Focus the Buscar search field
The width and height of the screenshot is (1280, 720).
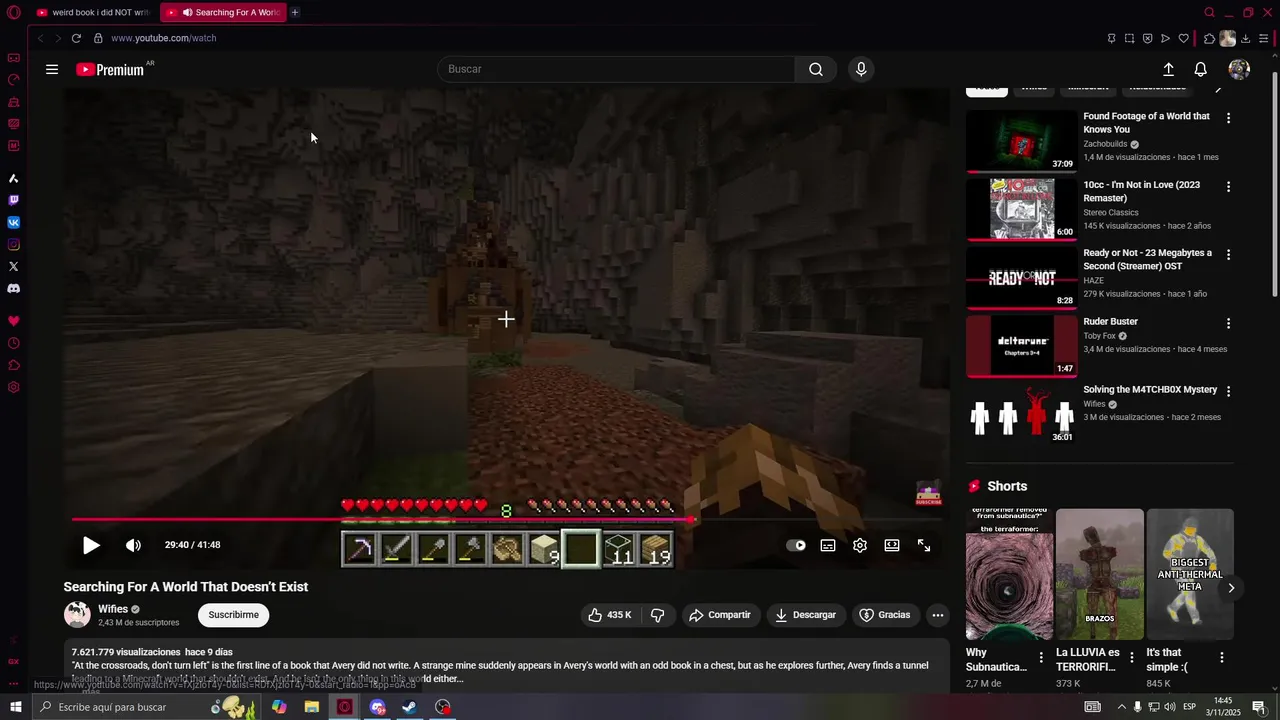point(616,69)
